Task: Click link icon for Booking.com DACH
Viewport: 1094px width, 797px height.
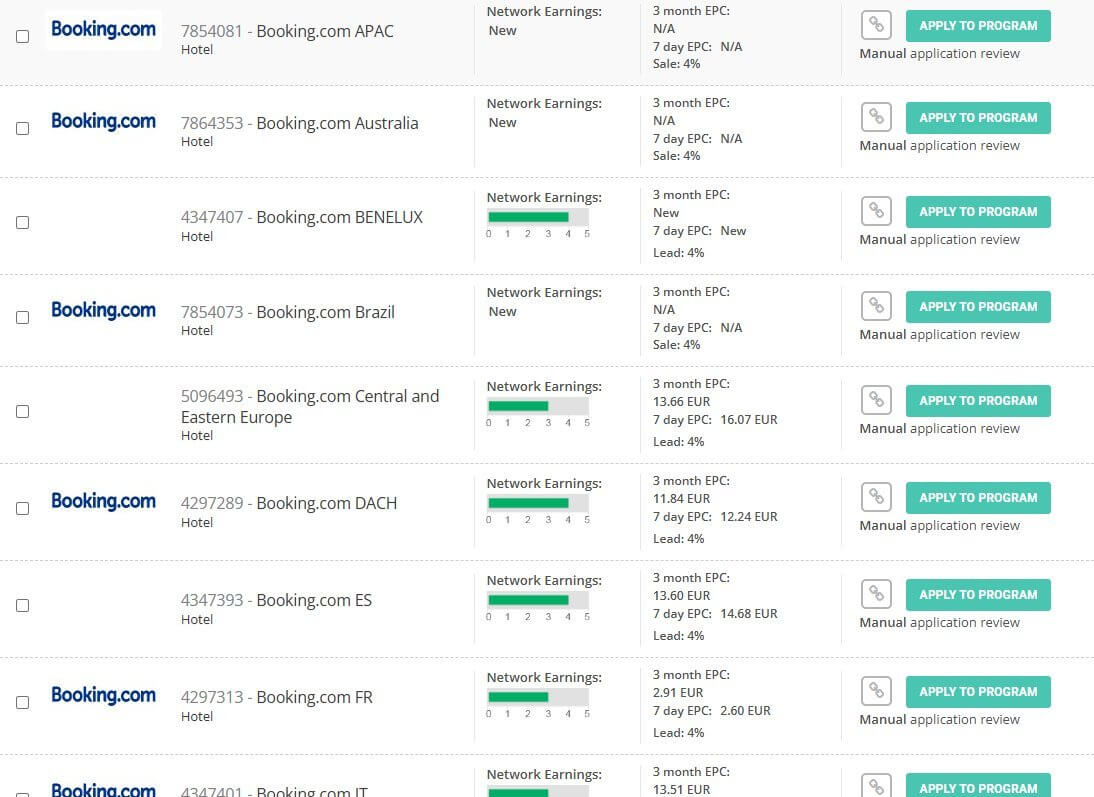Action: (876, 497)
